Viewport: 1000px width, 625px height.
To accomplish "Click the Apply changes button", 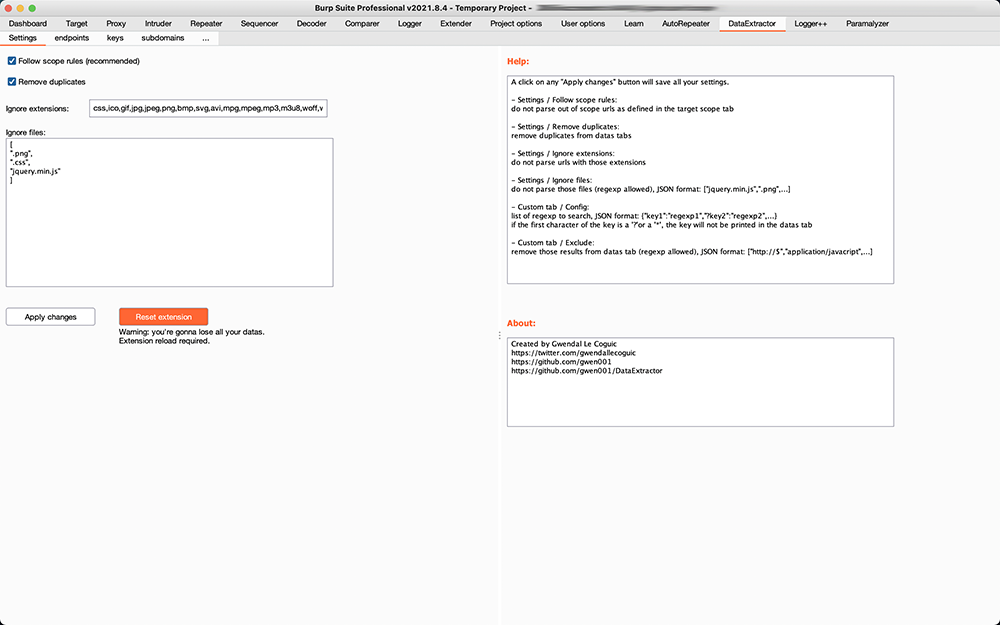I will tap(50, 317).
